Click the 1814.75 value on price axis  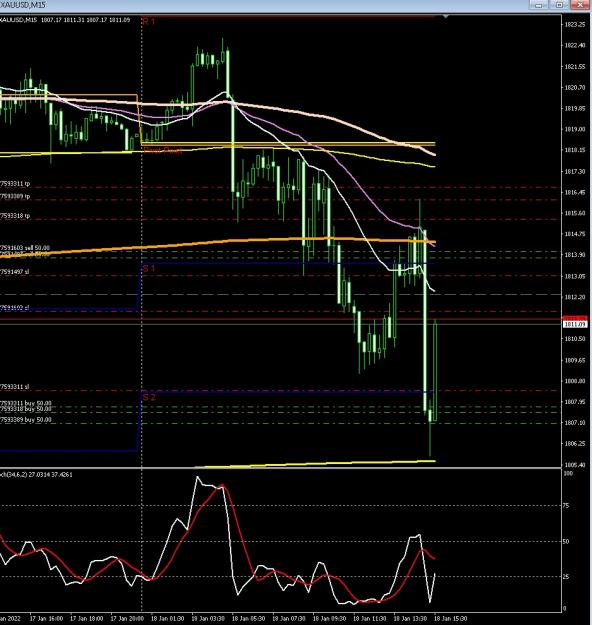574,234
